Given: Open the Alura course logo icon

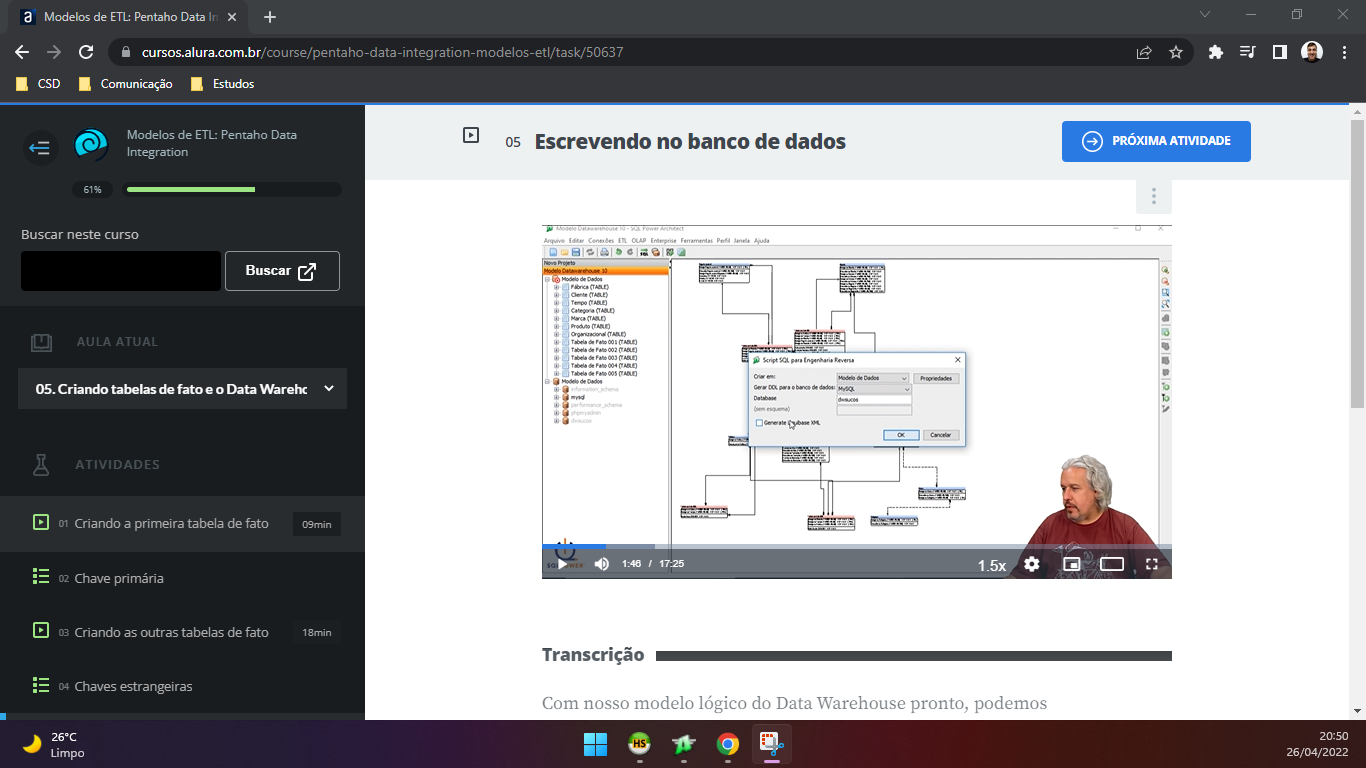Looking at the screenshot, I should [91, 145].
